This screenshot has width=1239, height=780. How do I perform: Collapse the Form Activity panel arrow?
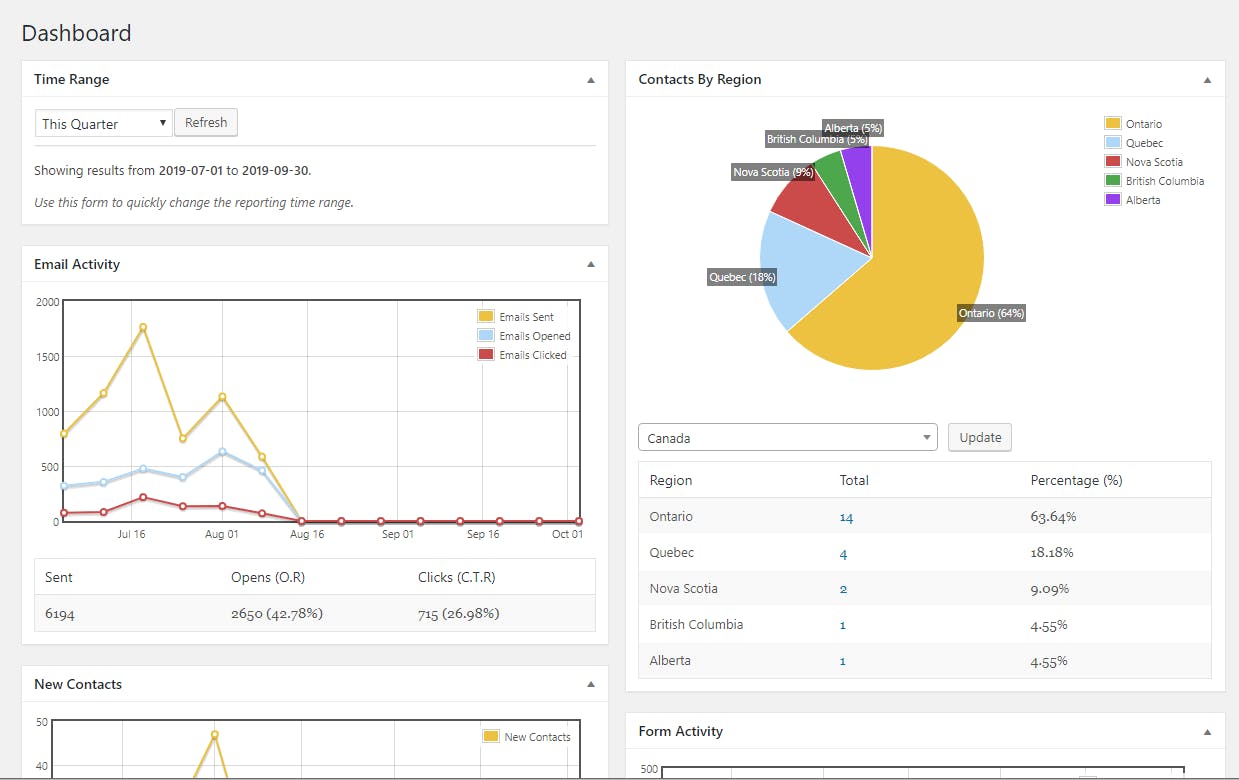tap(1207, 731)
